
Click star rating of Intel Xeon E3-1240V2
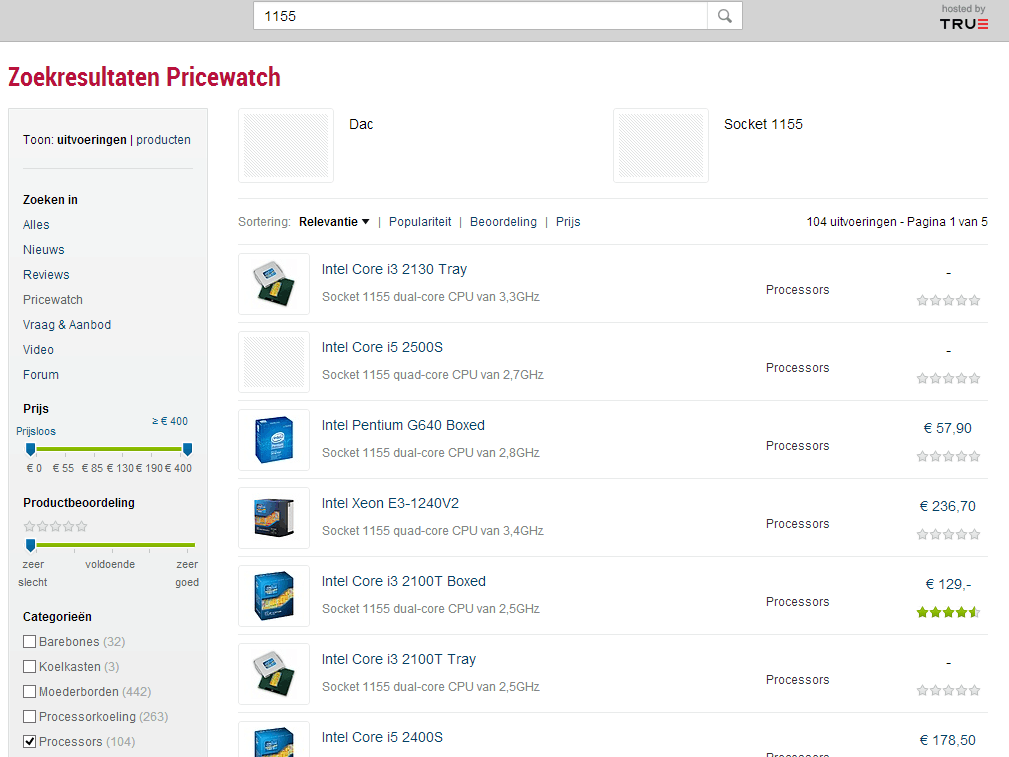tap(949, 534)
